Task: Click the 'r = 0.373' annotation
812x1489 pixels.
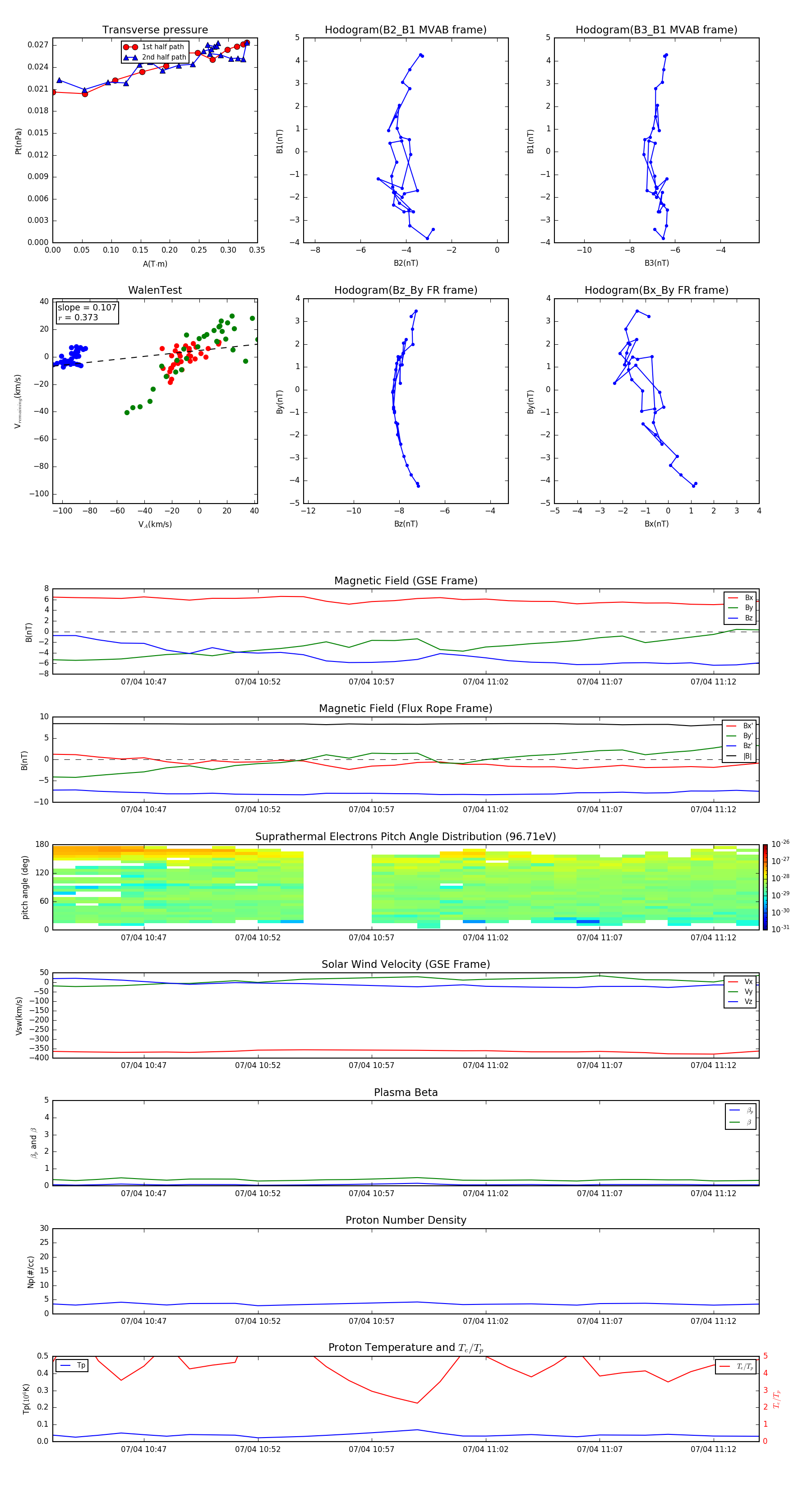Action: click(x=78, y=317)
